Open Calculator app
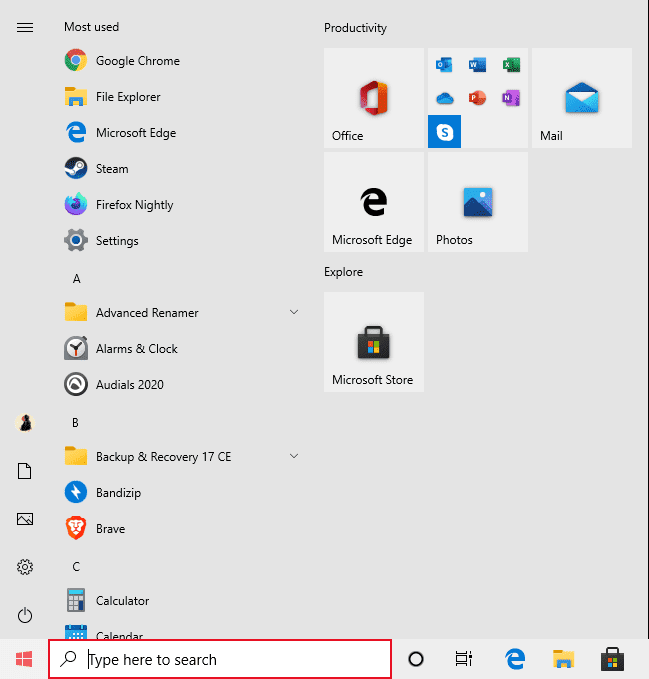This screenshot has height=679, width=649. [x=182, y=601]
